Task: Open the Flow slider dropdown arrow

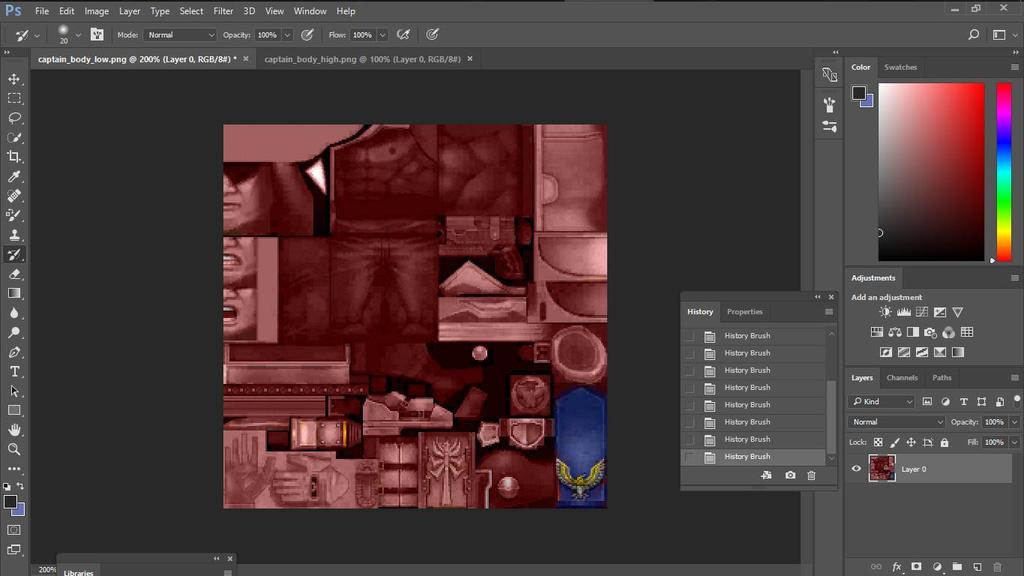Action: click(x=382, y=35)
